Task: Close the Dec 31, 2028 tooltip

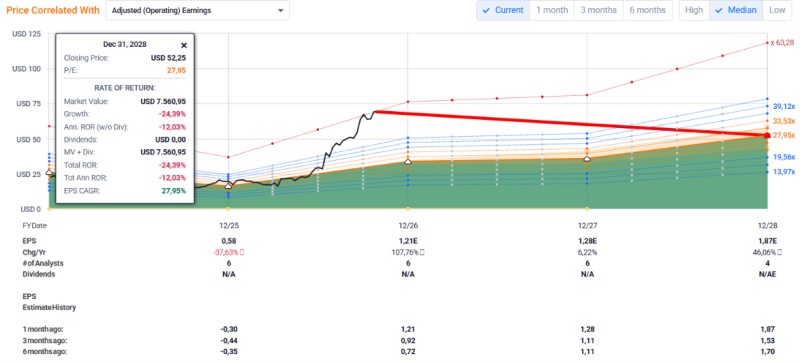Action: tap(184, 45)
